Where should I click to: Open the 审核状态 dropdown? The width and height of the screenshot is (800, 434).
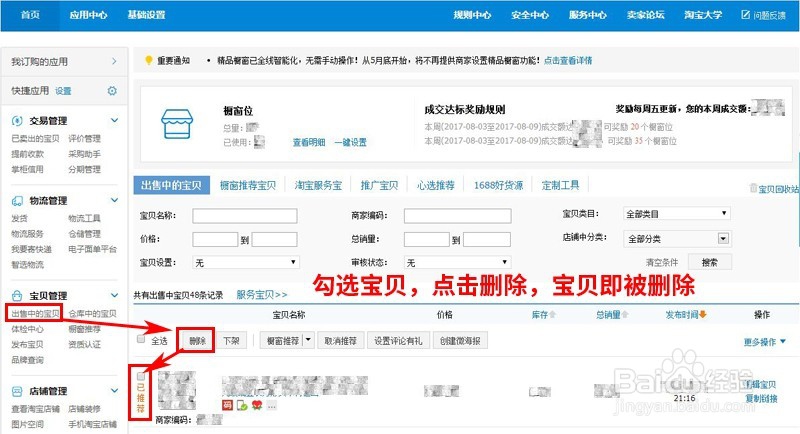[457, 262]
